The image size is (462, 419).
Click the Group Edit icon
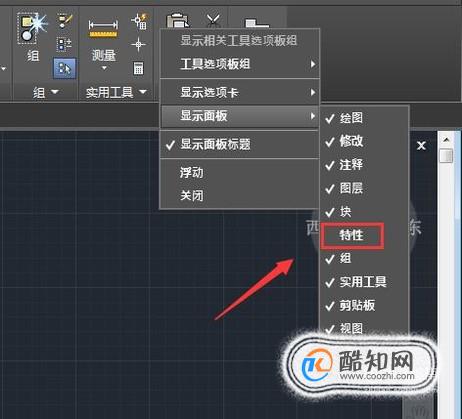64,21
